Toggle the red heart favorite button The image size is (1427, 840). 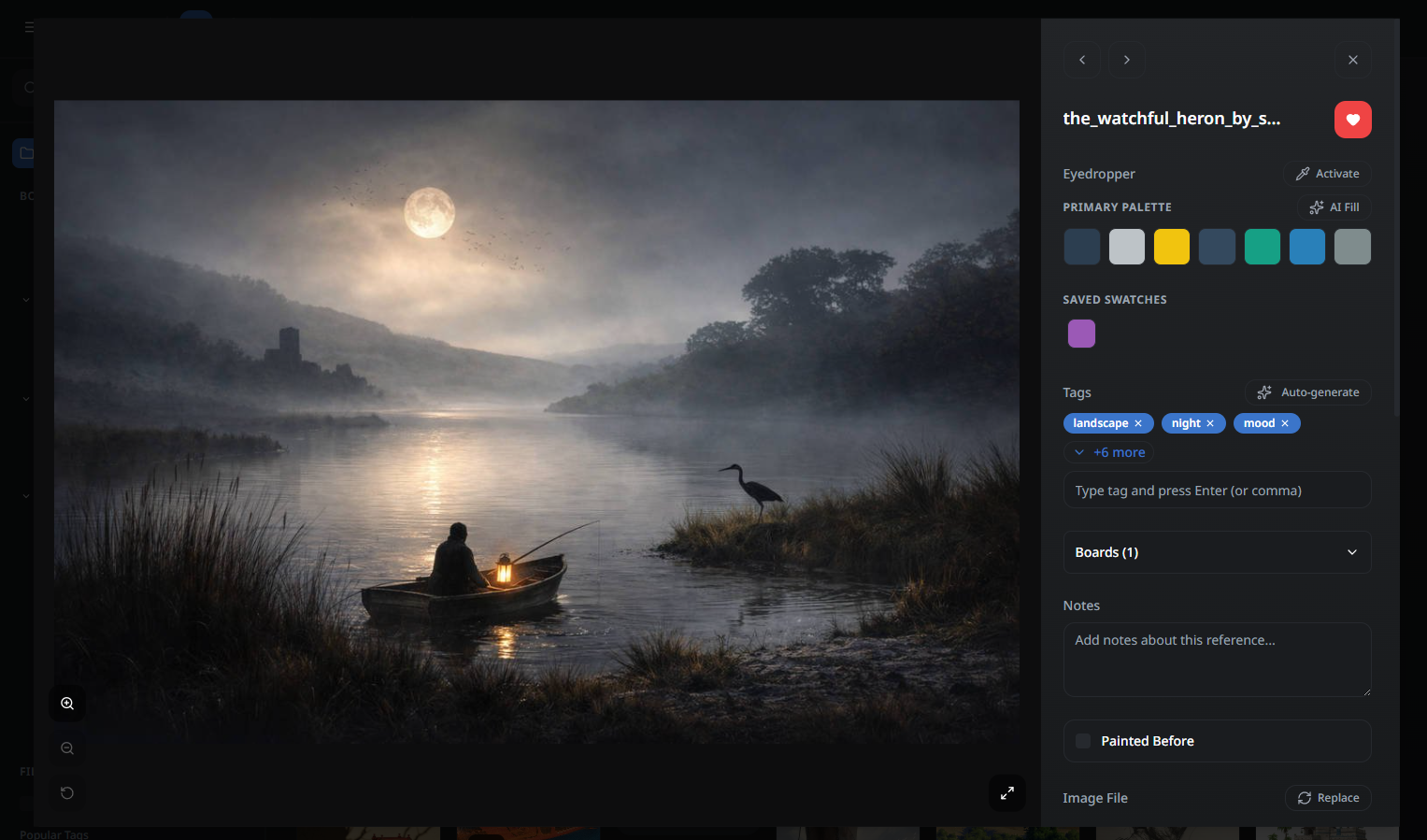click(1352, 120)
